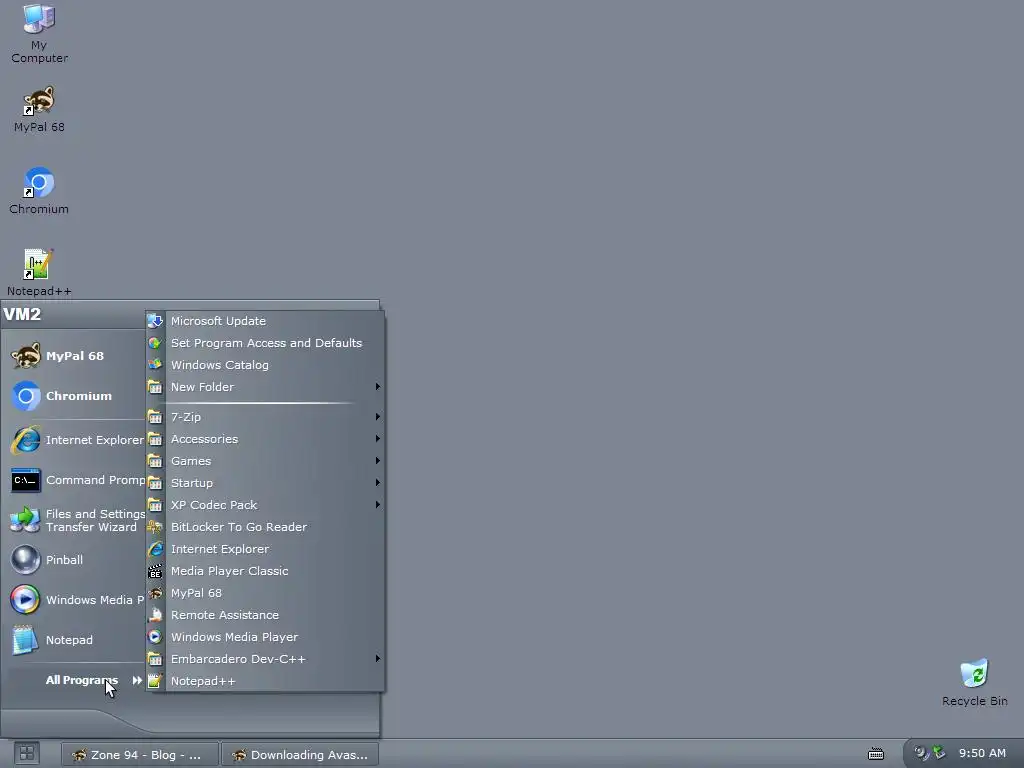The width and height of the screenshot is (1024, 768).
Task: Expand the New Folder submenu arrow
Action: pyautogui.click(x=377, y=387)
